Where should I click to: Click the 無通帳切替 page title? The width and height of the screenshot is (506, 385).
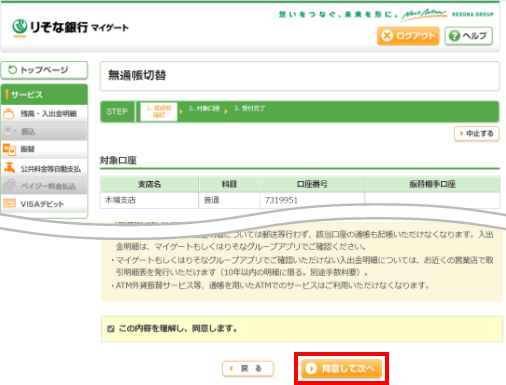[137, 75]
